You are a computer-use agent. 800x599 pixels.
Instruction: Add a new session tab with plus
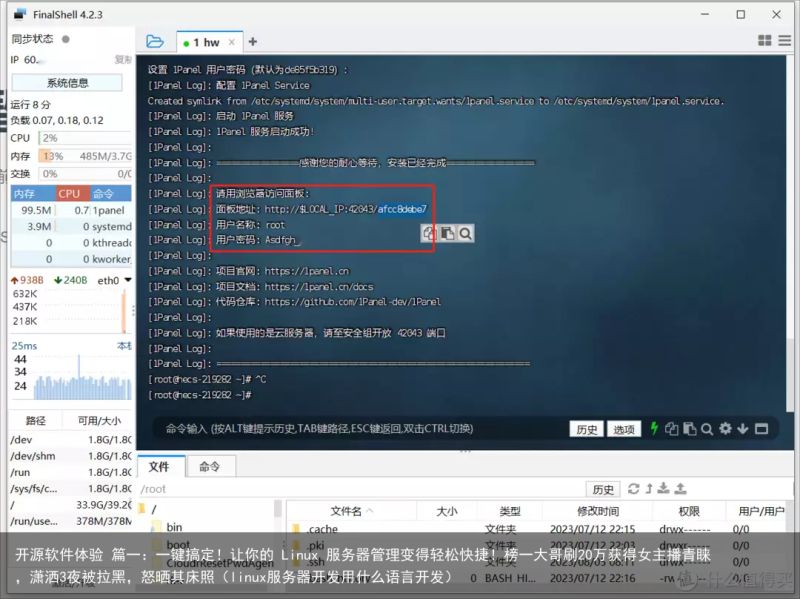253,42
